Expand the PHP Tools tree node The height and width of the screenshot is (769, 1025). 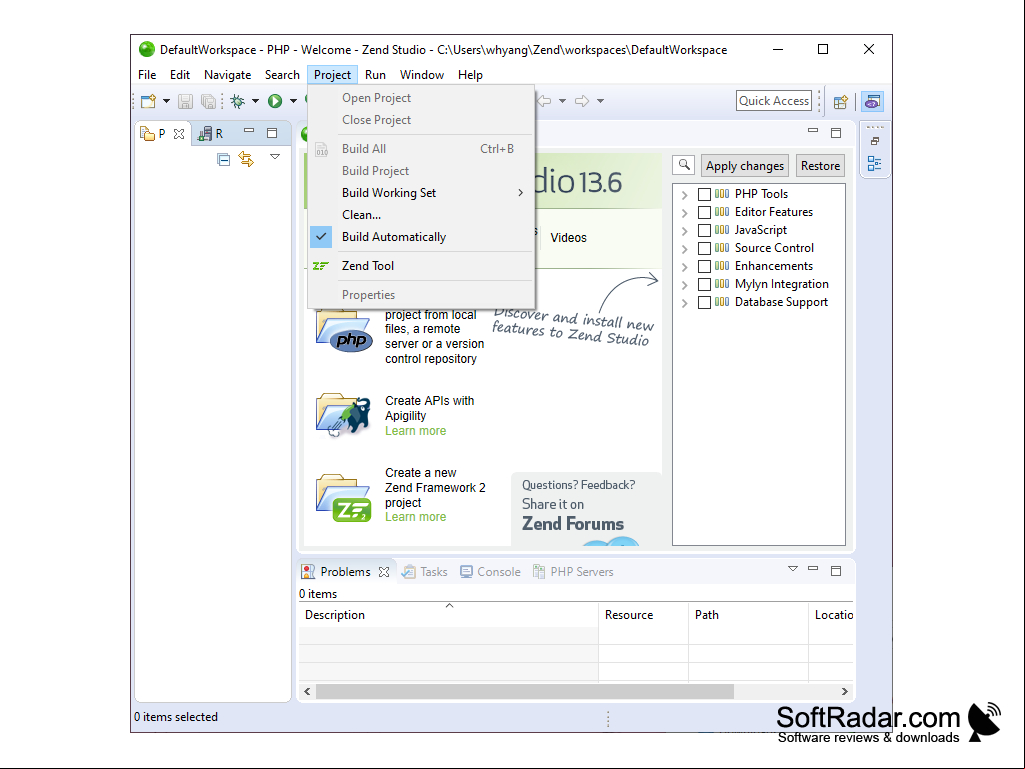684,195
